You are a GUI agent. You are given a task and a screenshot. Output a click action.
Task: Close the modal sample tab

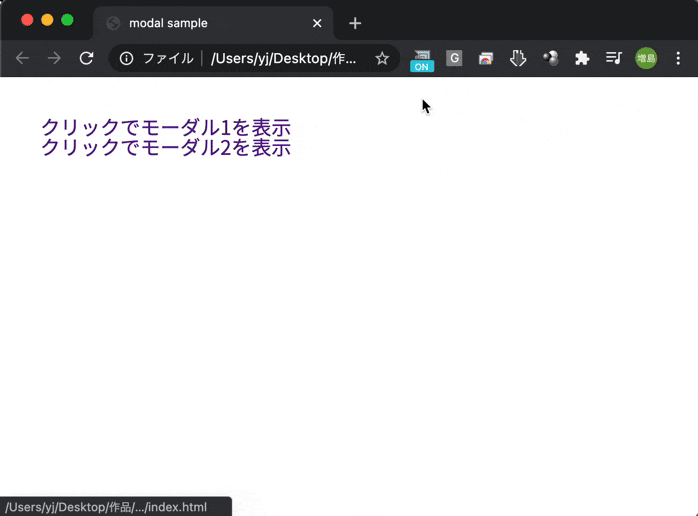pyautogui.click(x=317, y=23)
